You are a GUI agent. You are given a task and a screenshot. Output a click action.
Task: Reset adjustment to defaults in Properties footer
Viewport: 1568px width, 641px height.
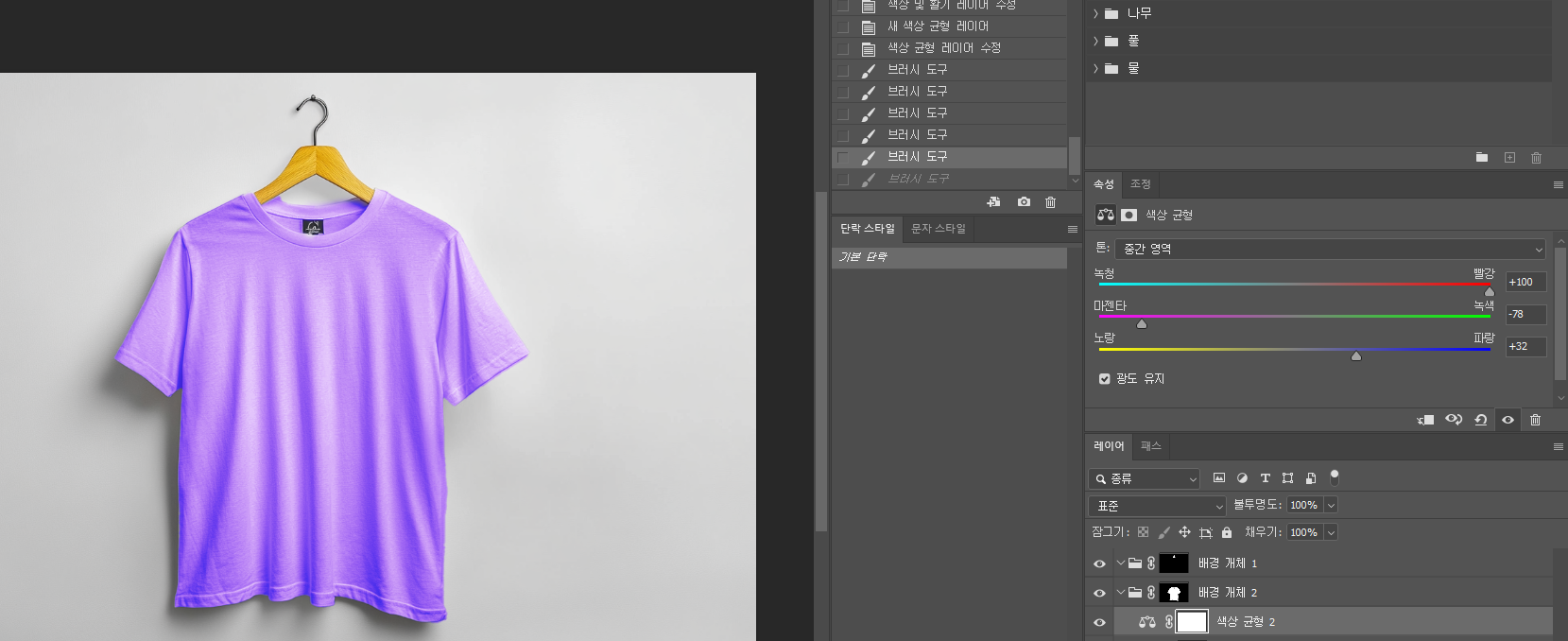(1481, 420)
